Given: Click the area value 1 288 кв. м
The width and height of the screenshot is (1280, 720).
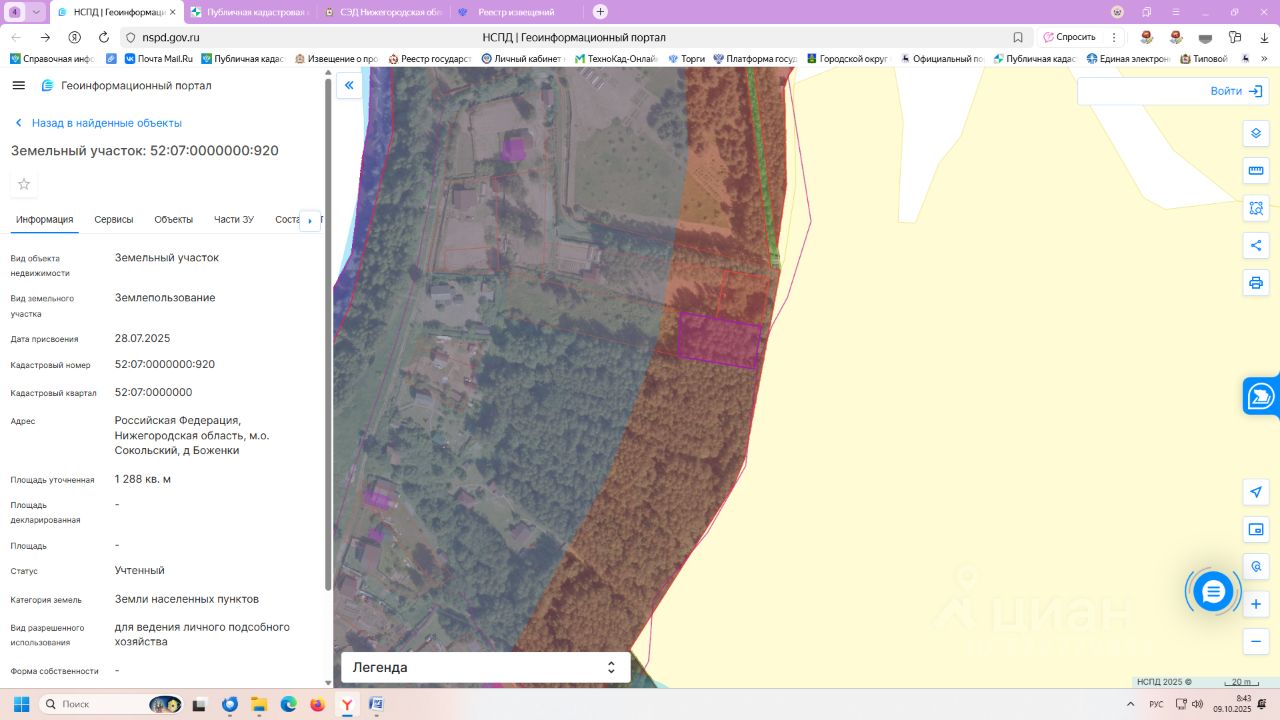Looking at the screenshot, I should tap(143, 479).
